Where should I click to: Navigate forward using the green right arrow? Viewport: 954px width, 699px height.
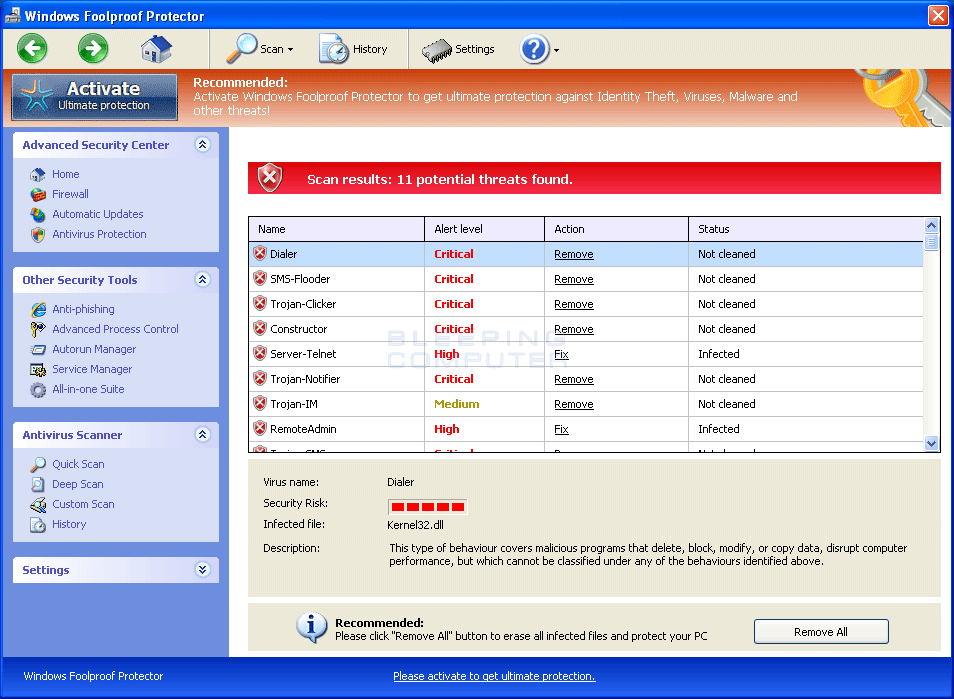tap(92, 48)
